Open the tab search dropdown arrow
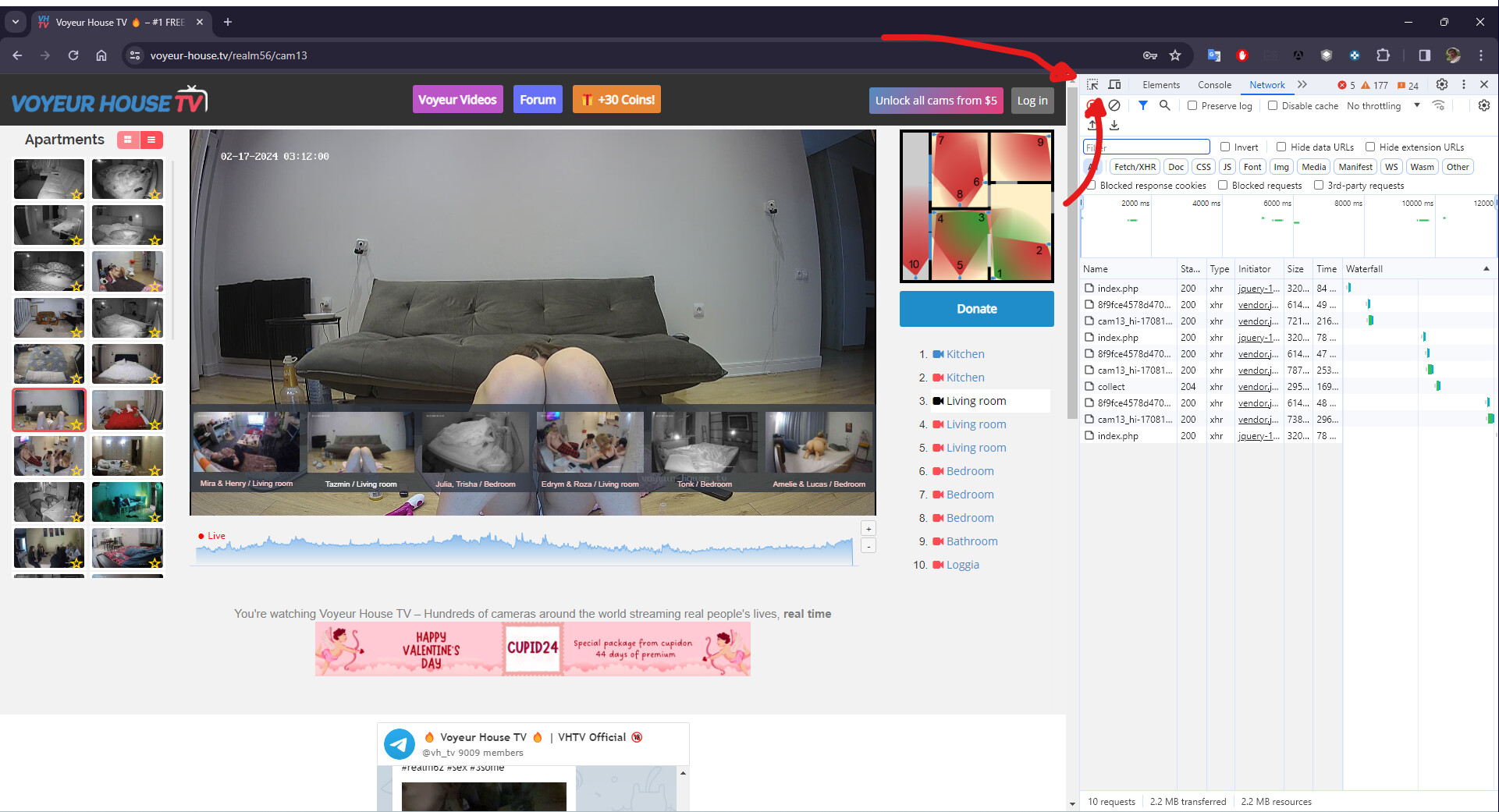Screen dimensions: 1499x812 (x=16, y=22)
